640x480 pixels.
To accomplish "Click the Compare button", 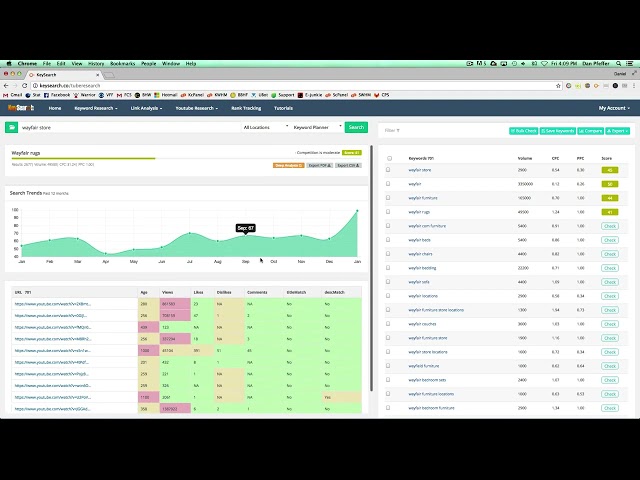I will pyautogui.click(x=591, y=131).
